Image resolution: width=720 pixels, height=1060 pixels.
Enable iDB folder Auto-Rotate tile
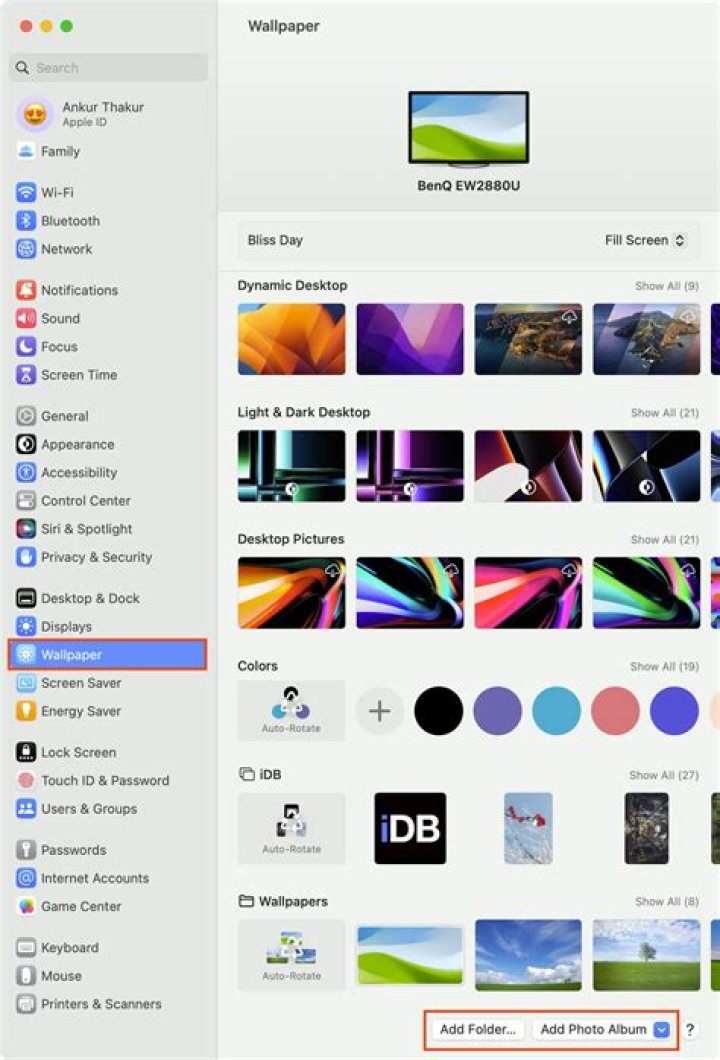[x=291, y=828]
